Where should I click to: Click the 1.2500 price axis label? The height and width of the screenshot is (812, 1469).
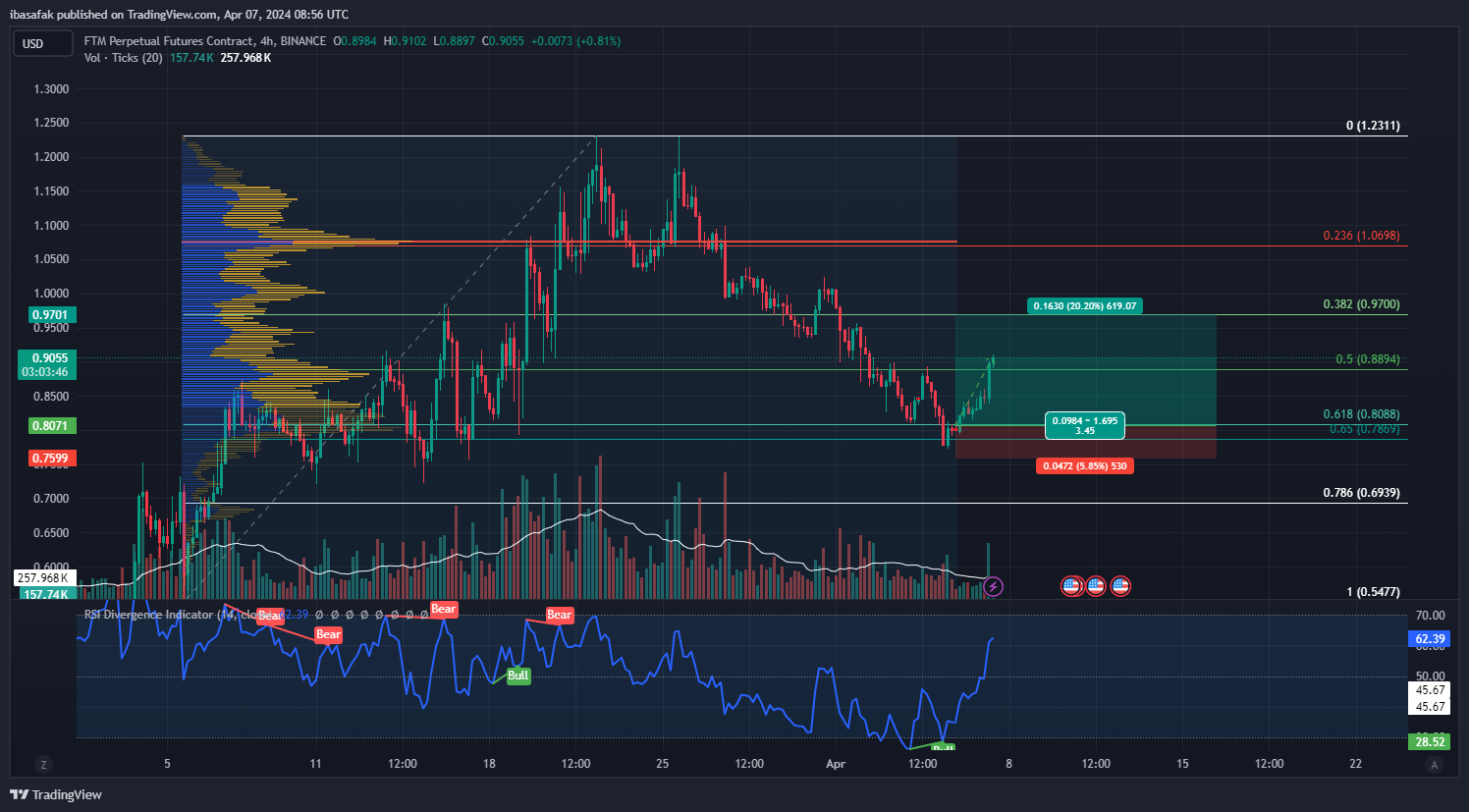(51, 123)
